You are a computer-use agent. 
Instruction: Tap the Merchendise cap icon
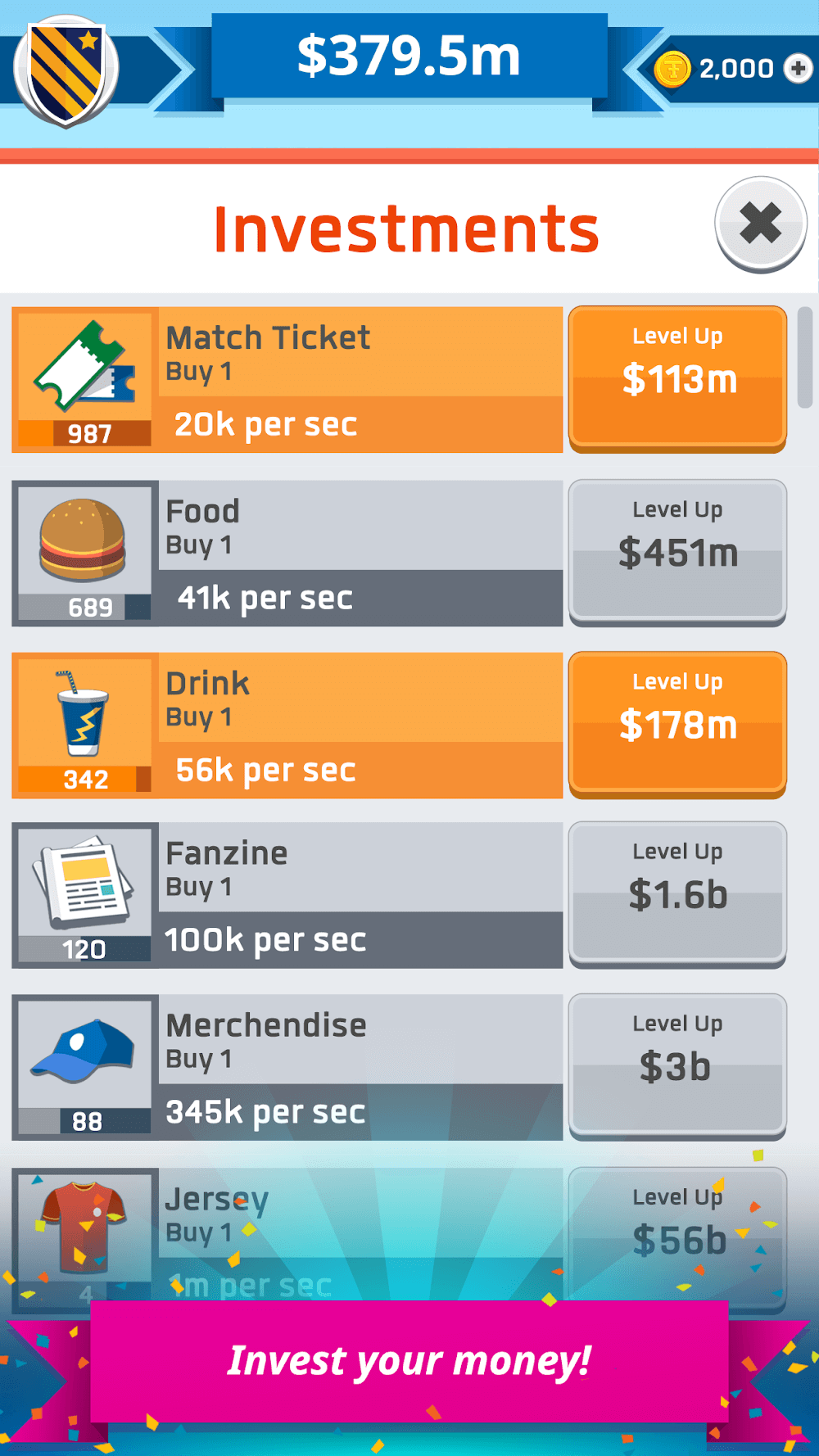(x=84, y=1055)
